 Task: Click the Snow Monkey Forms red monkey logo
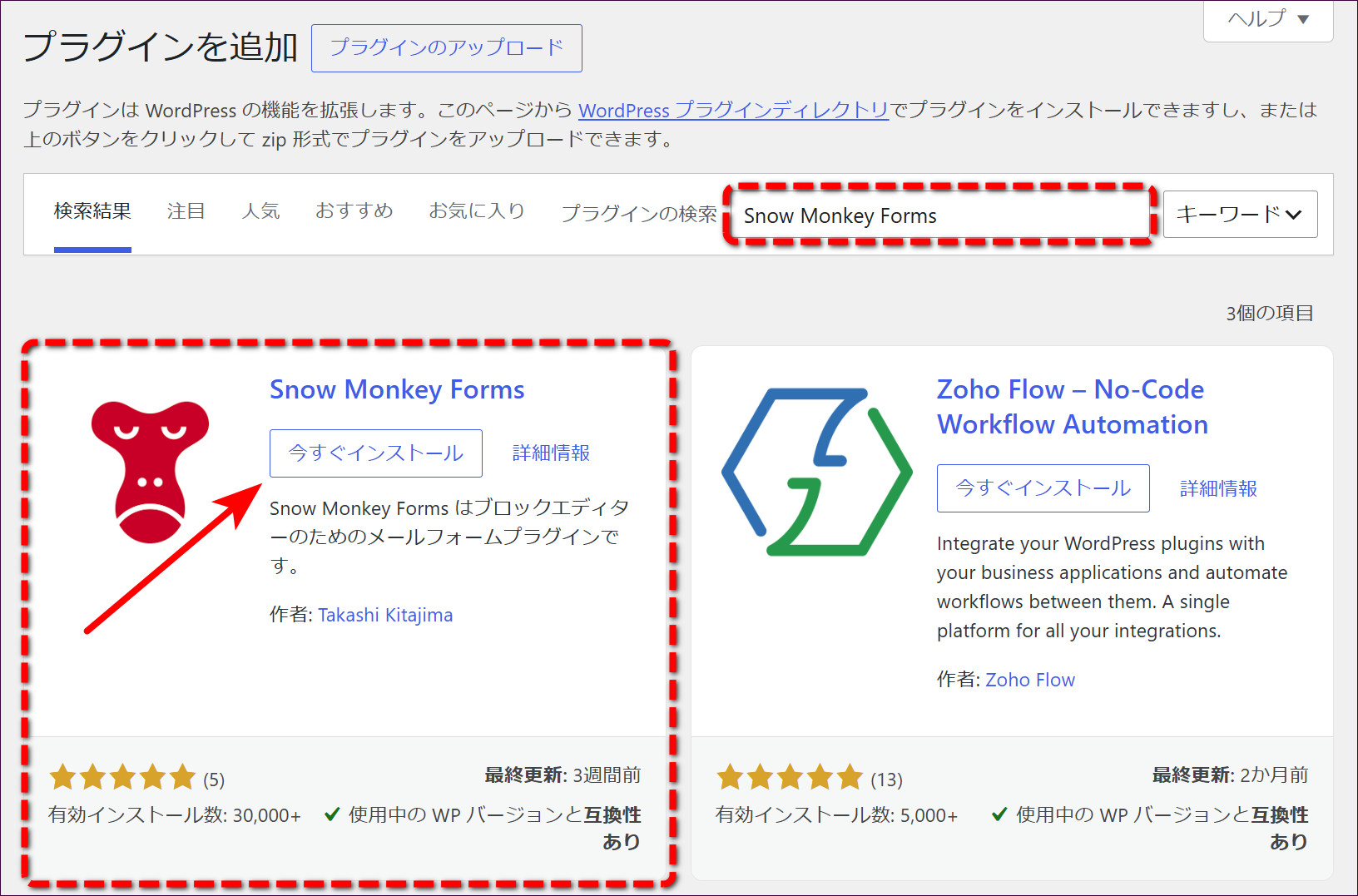150,472
